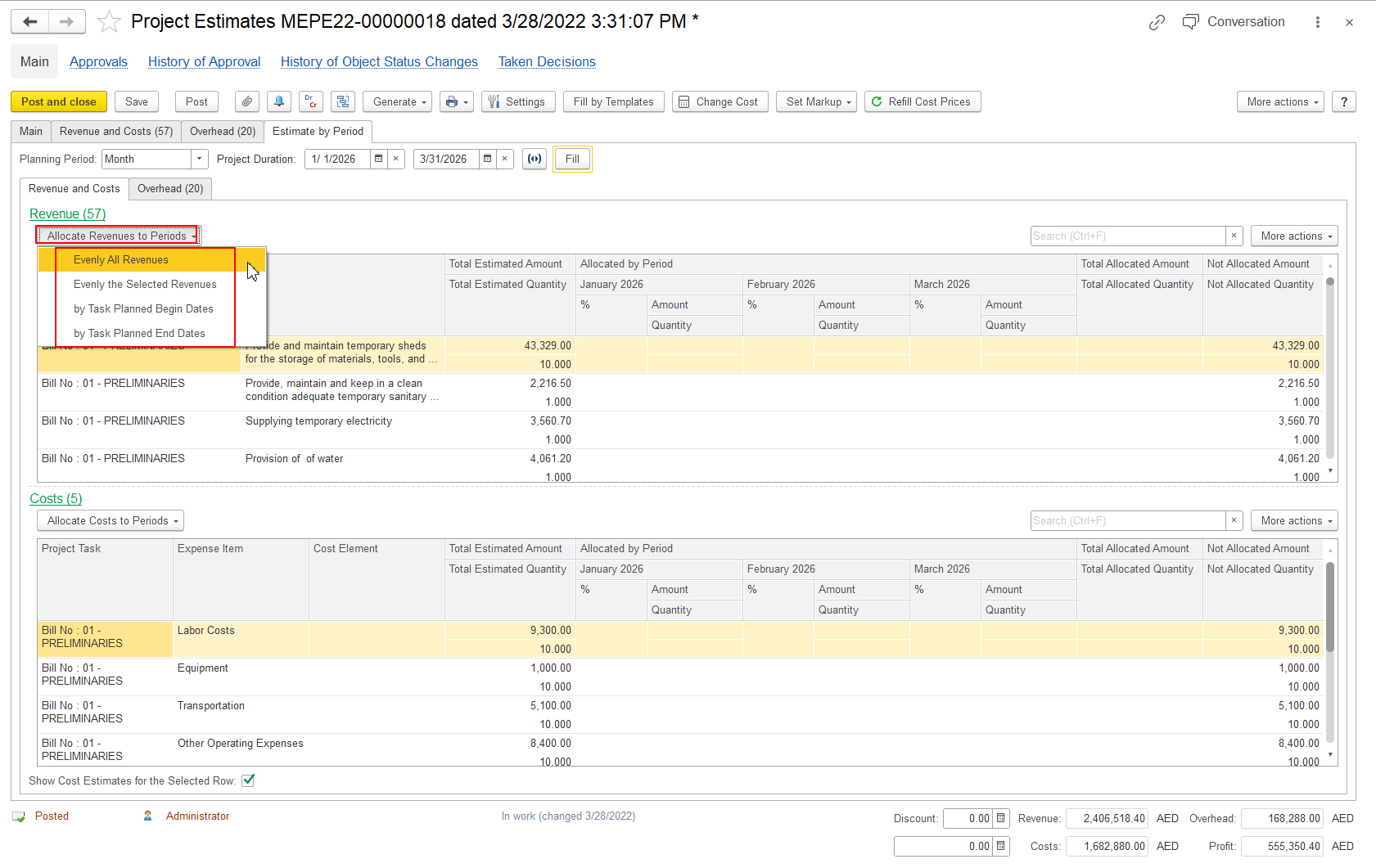Open help with the question mark button
The height and width of the screenshot is (868, 1376).
pos(1344,101)
